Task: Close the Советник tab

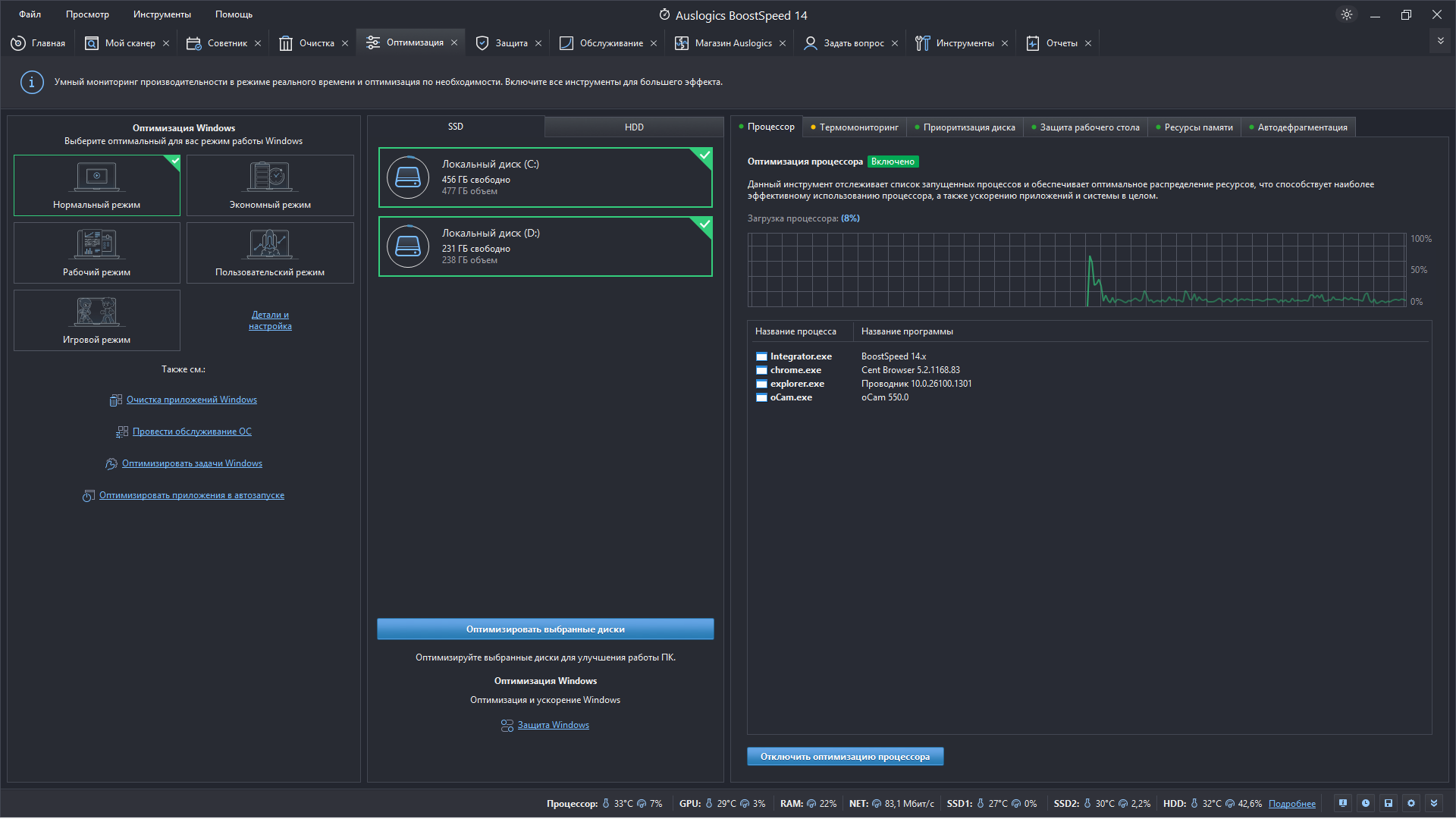Action: (x=258, y=43)
